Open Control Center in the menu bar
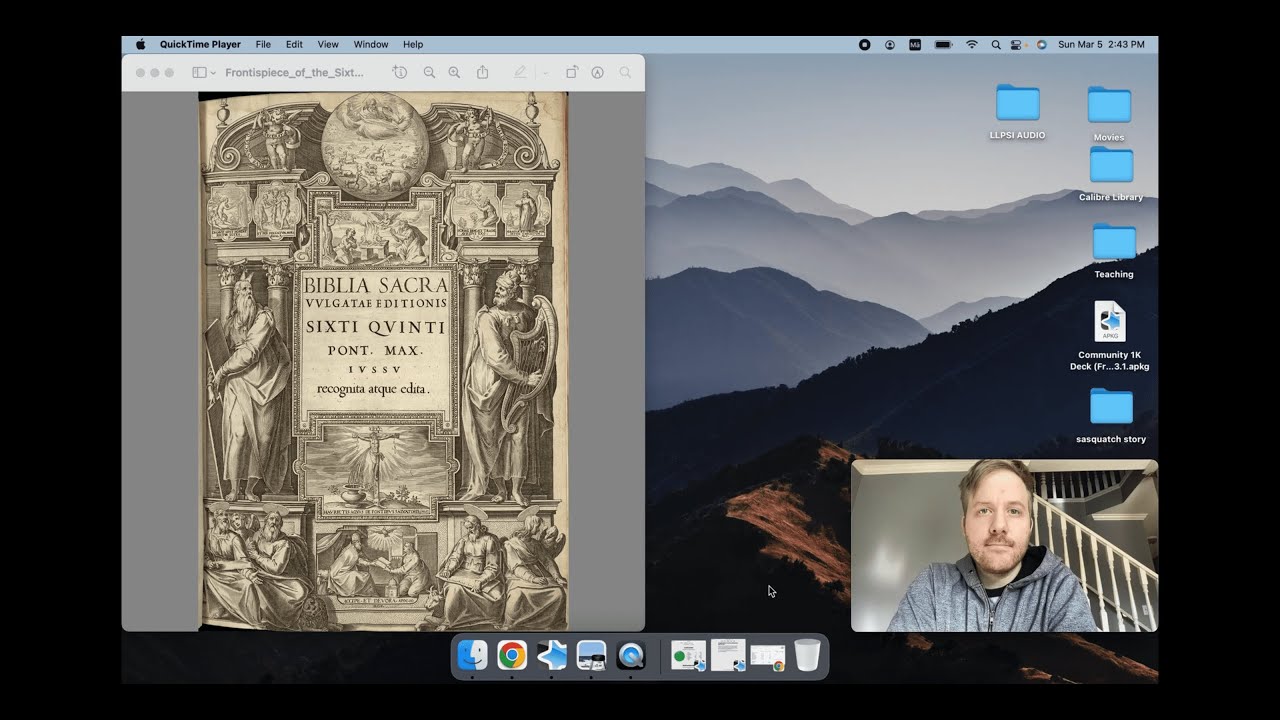Viewport: 1280px width, 720px height. pos(1018,44)
